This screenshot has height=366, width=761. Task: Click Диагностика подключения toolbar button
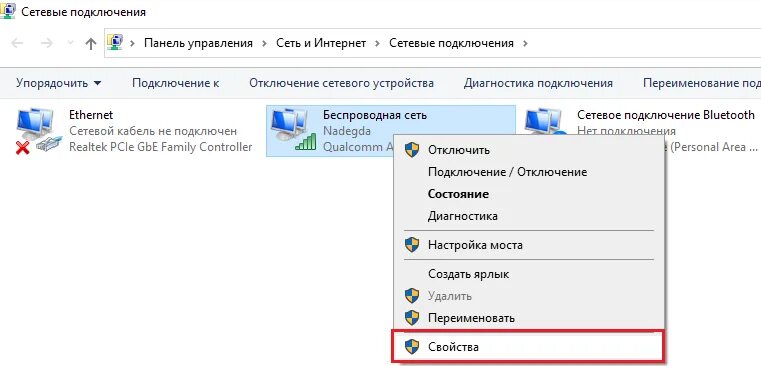(538, 83)
